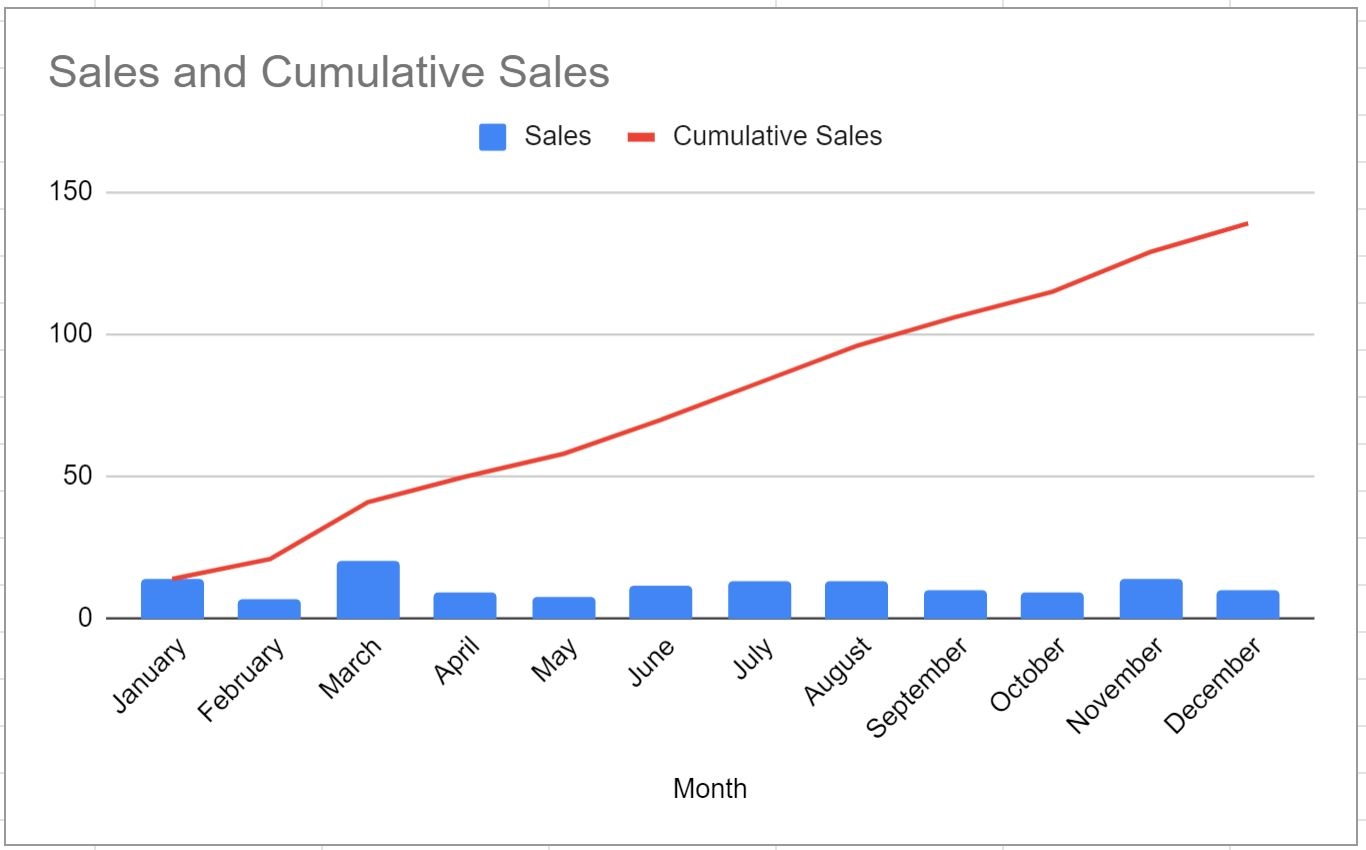Screen dimensions: 1366x850
Task: Select the March sales bar
Action: (x=368, y=590)
